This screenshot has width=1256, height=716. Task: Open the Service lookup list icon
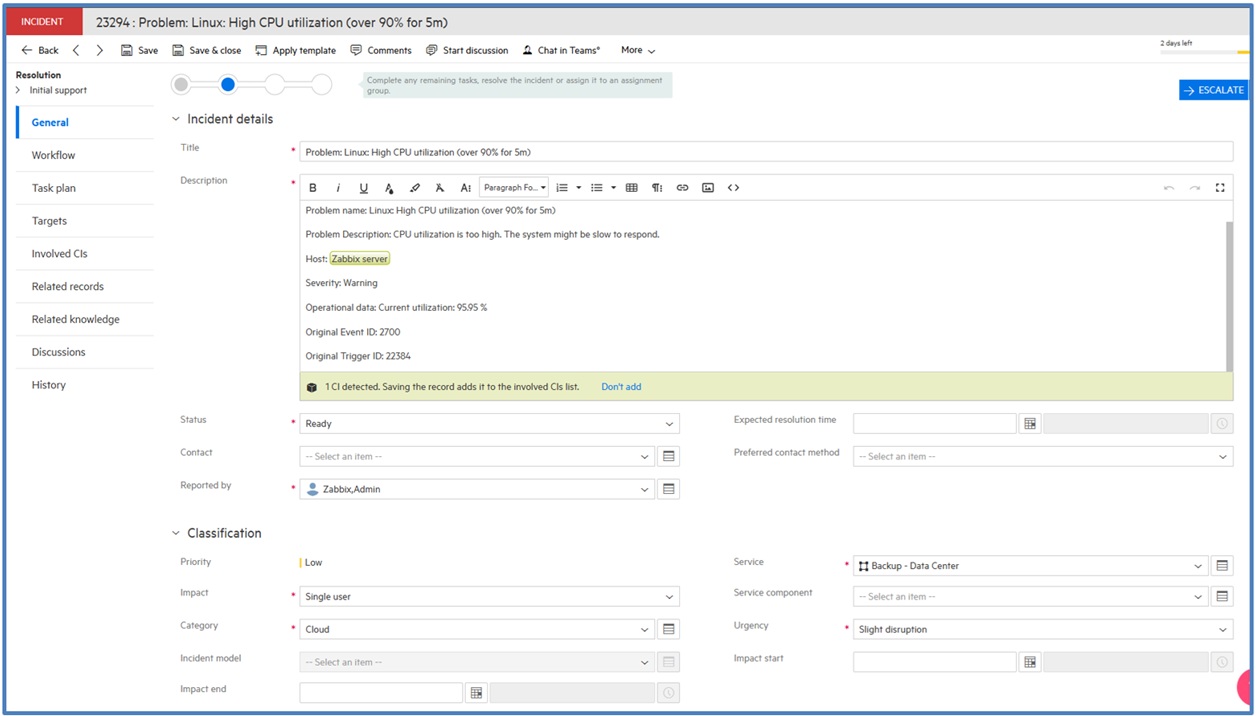(x=1222, y=566)
